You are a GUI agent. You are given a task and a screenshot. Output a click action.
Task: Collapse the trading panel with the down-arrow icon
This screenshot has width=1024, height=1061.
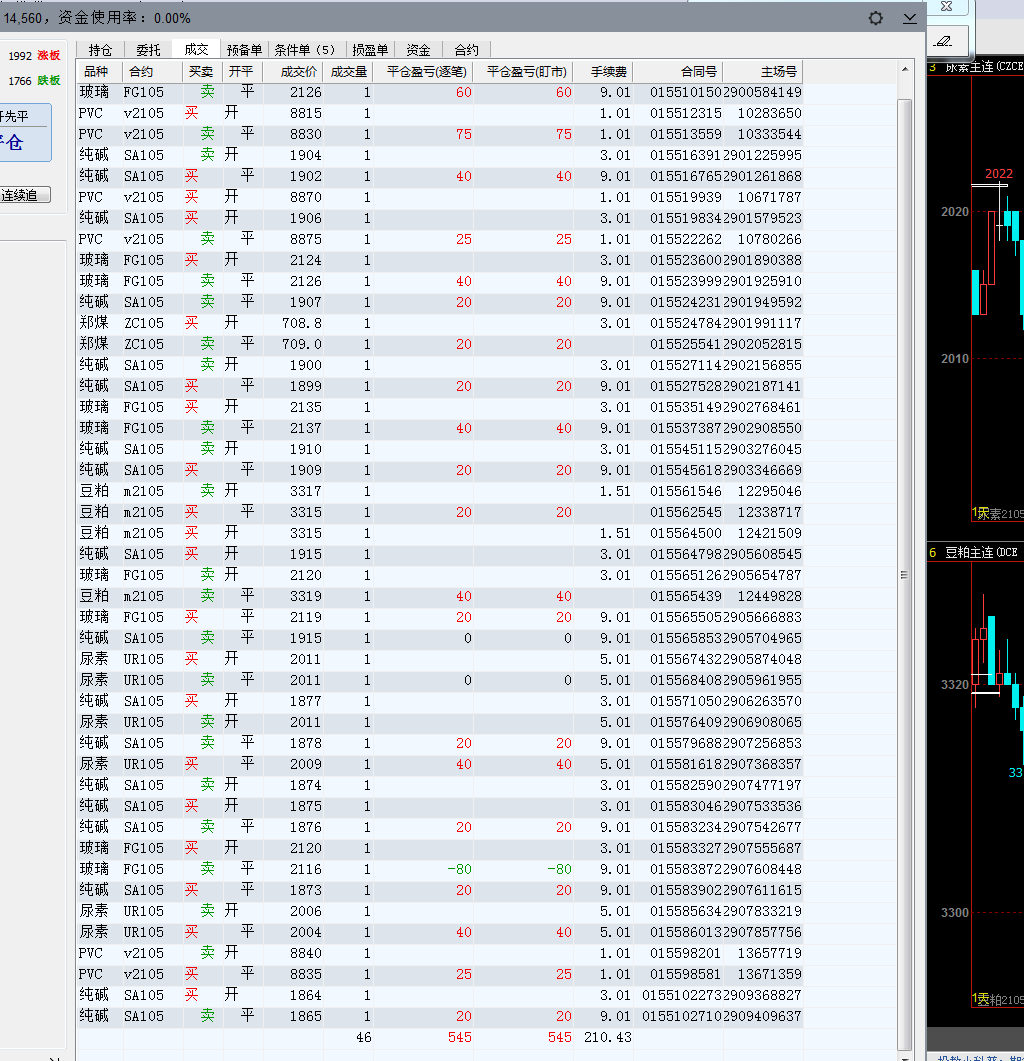click(x=910, y=18)
